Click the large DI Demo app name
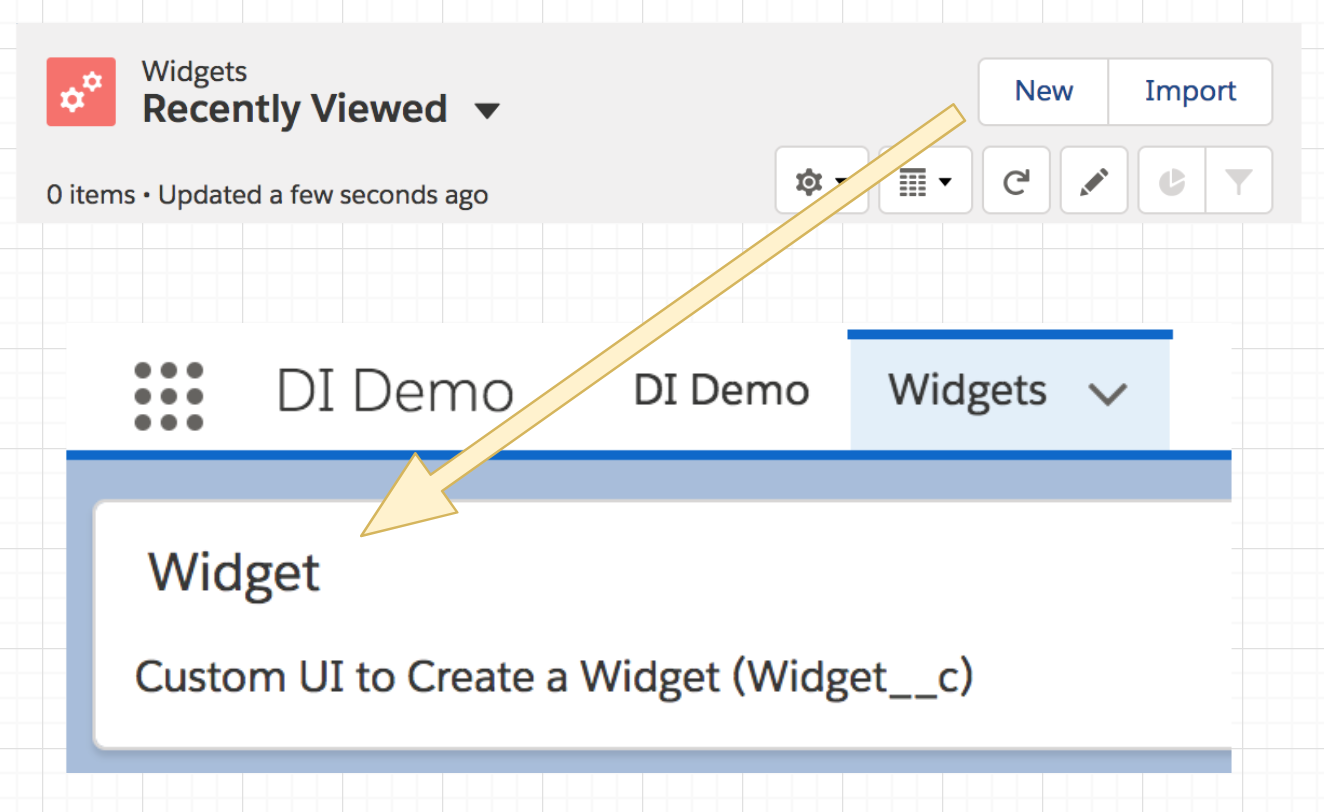Viewport: 1324px width, 812px height. pyautogui.click(x=394, y=392)
